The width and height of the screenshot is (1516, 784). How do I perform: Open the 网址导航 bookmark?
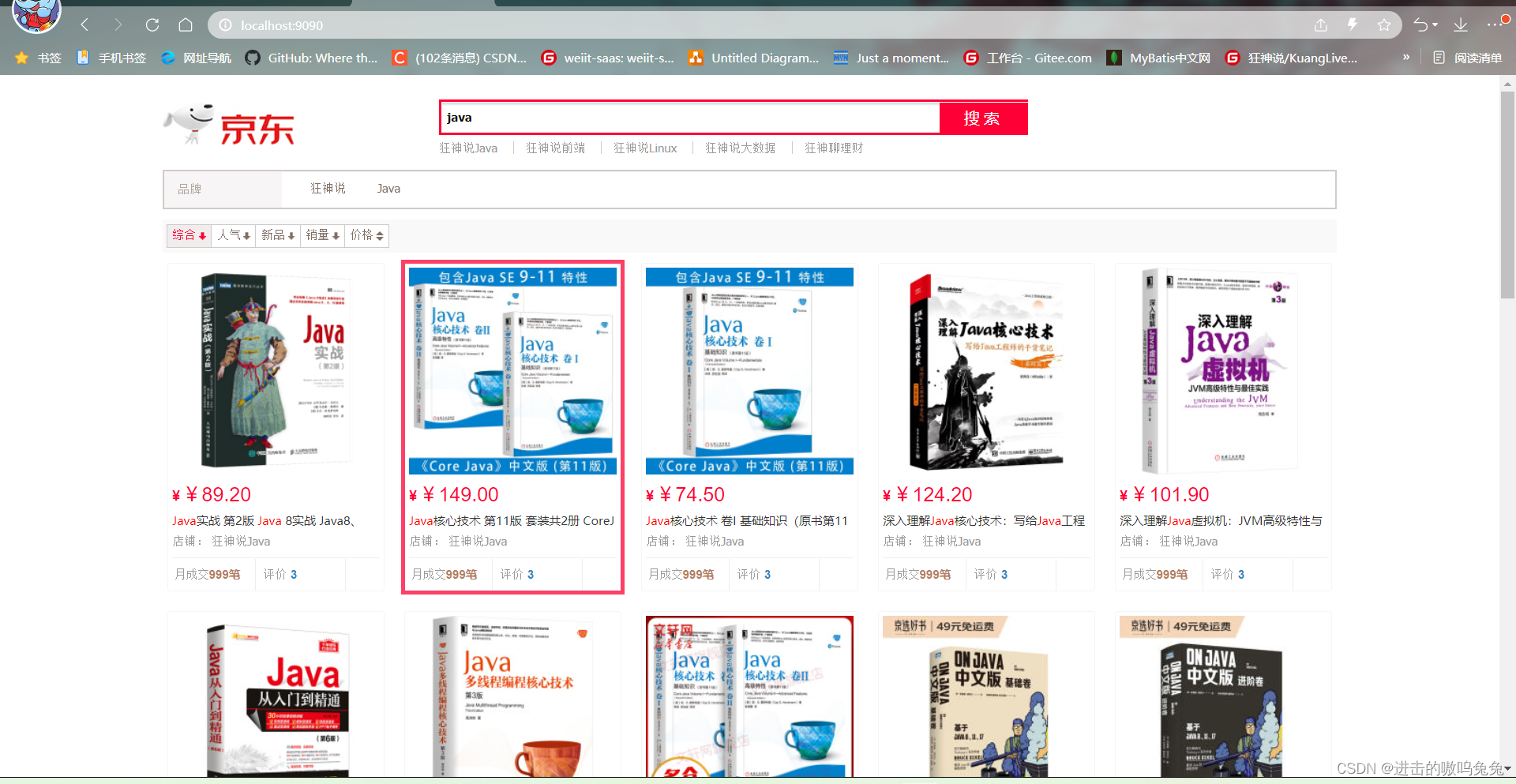196,58
